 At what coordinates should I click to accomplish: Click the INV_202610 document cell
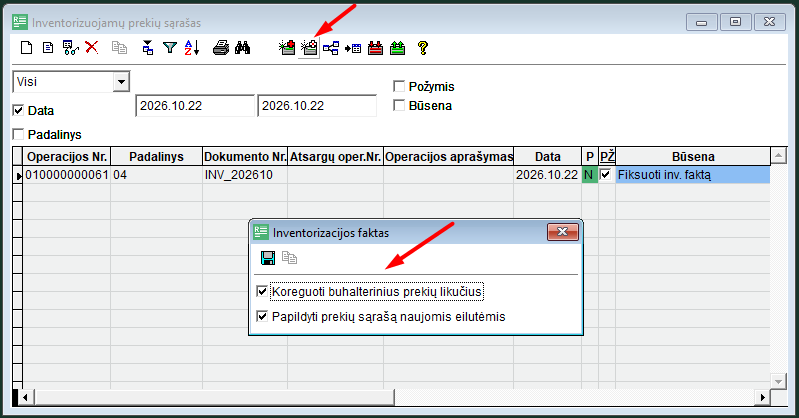[x=245, y=175]
